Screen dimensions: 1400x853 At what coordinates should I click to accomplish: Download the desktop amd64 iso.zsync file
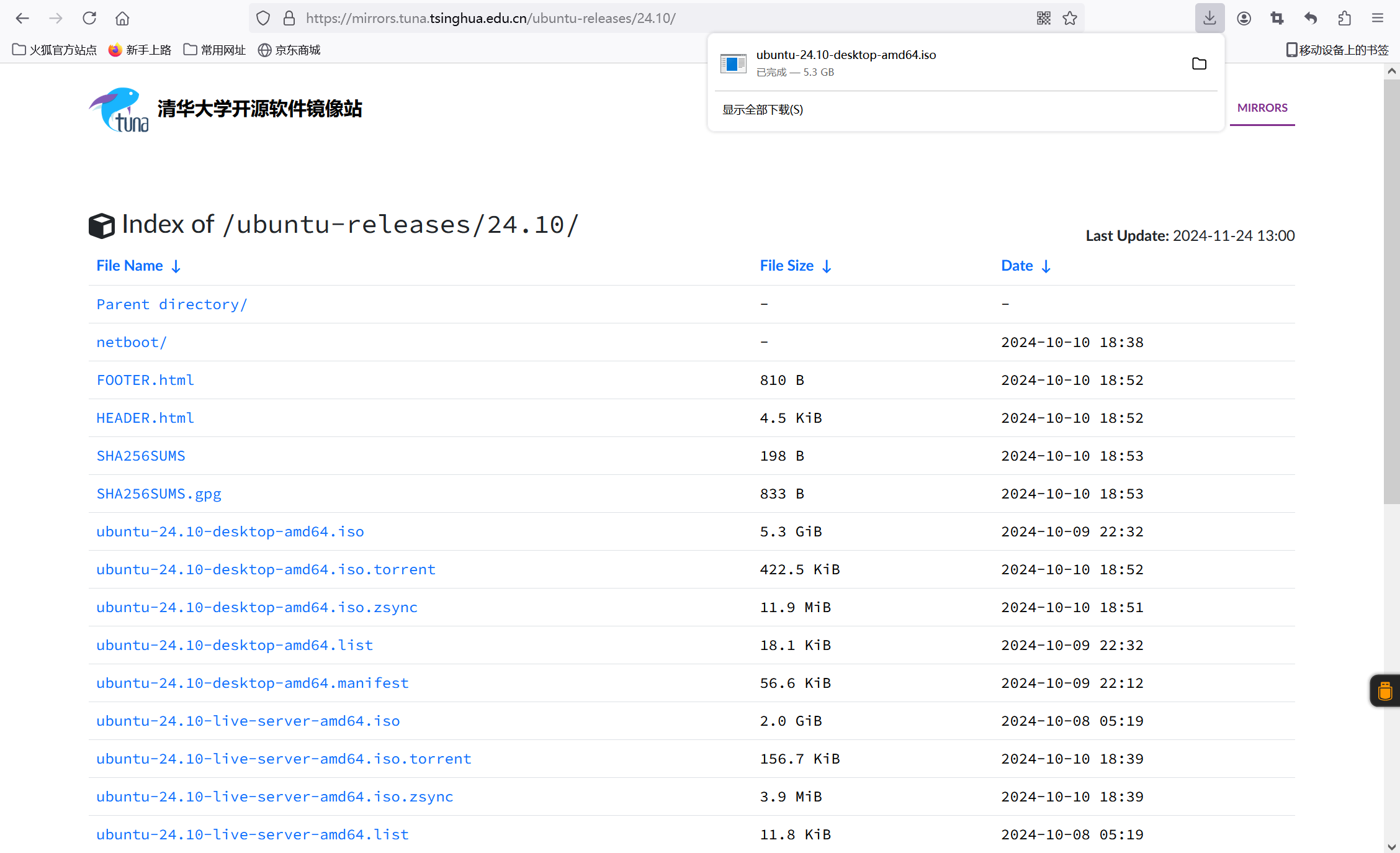coord(257,607)
